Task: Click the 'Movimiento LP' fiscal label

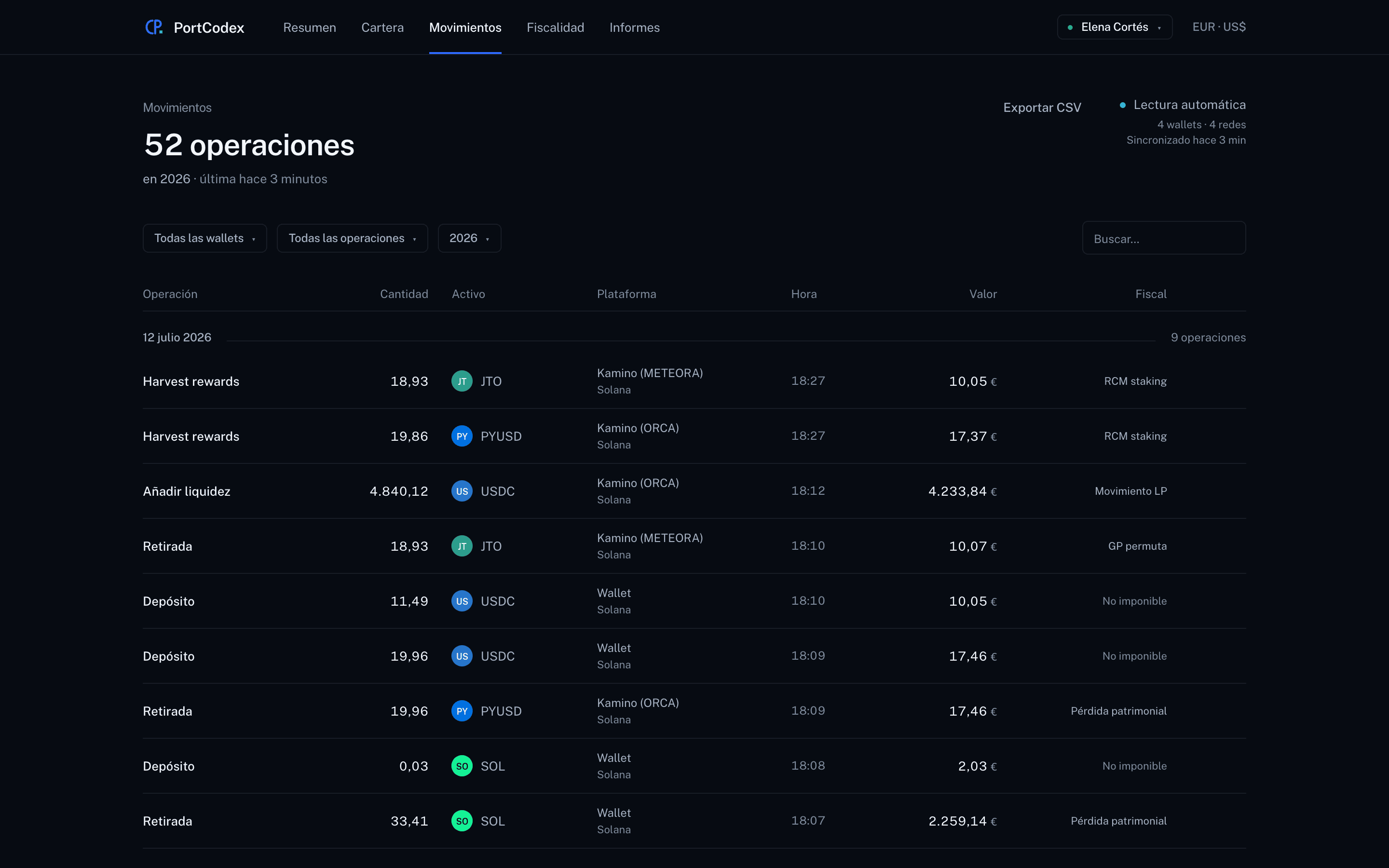Action: [1130, 491]
